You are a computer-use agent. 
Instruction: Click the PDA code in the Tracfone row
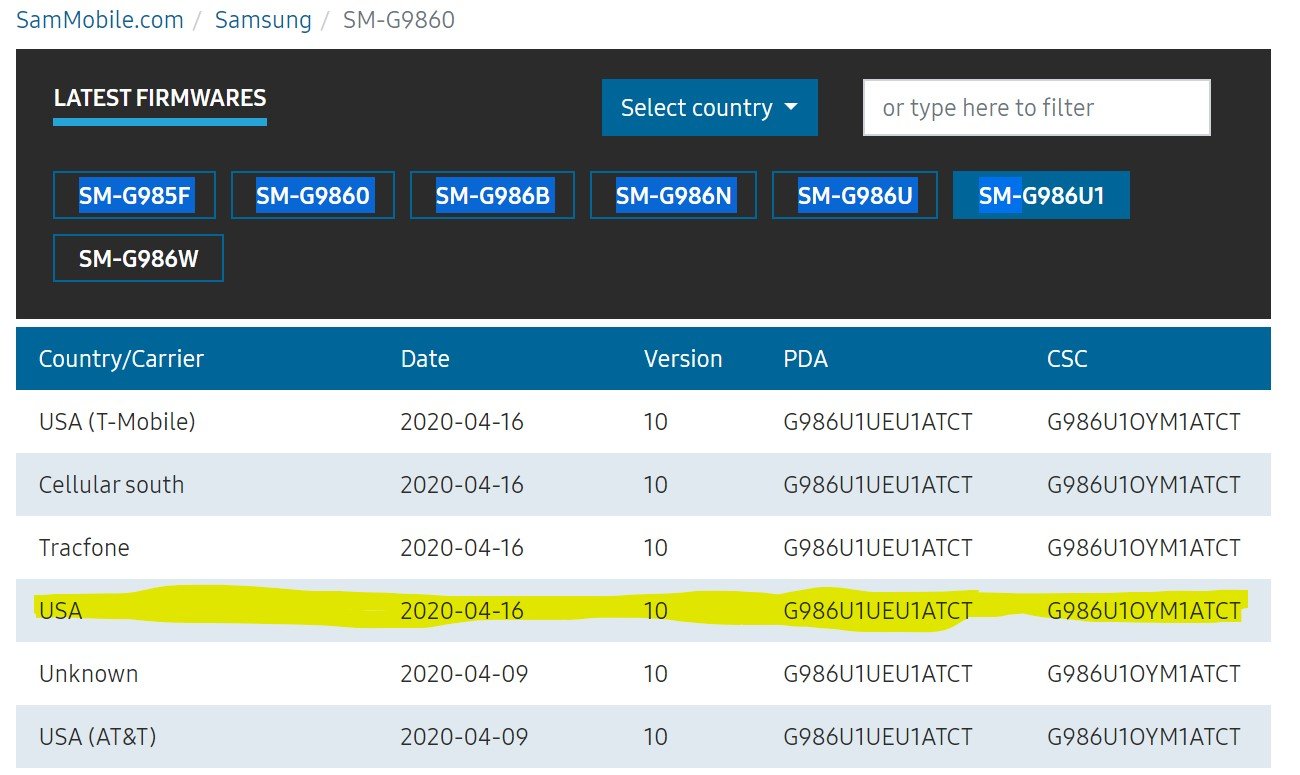(x=878, y=548)
